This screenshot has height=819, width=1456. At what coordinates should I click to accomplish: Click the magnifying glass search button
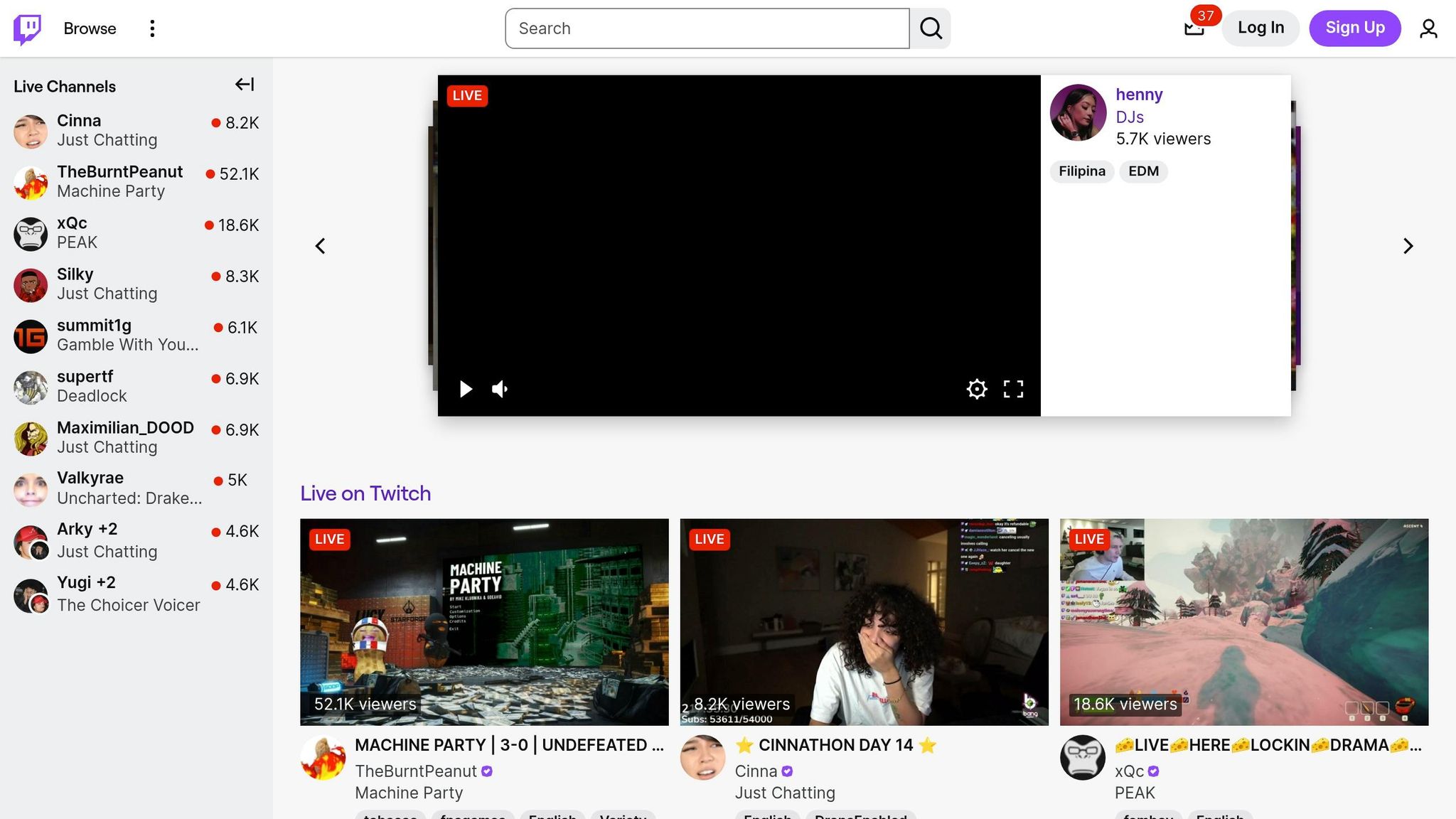[931, 28]
